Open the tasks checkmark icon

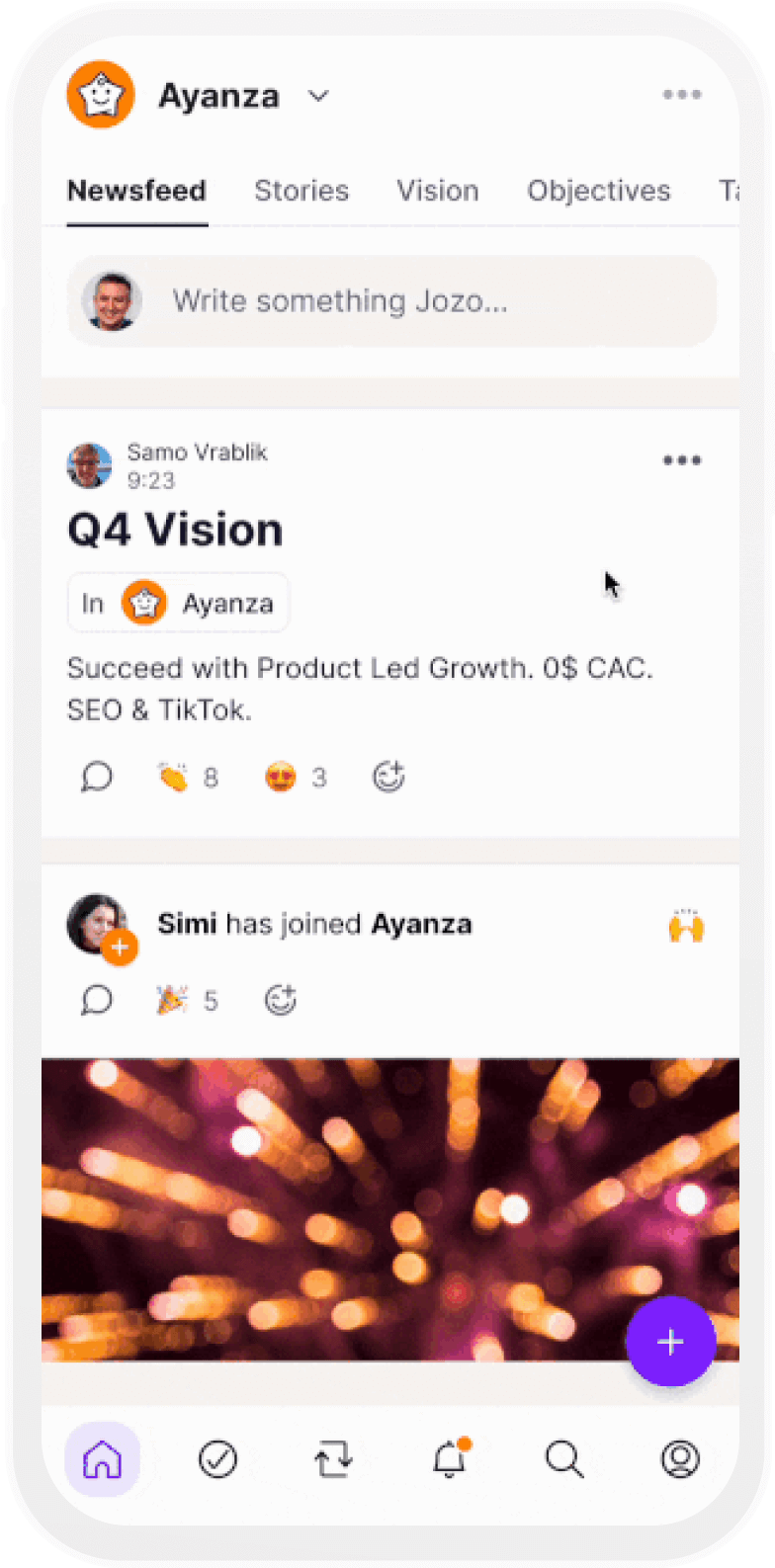point(217,1458)
